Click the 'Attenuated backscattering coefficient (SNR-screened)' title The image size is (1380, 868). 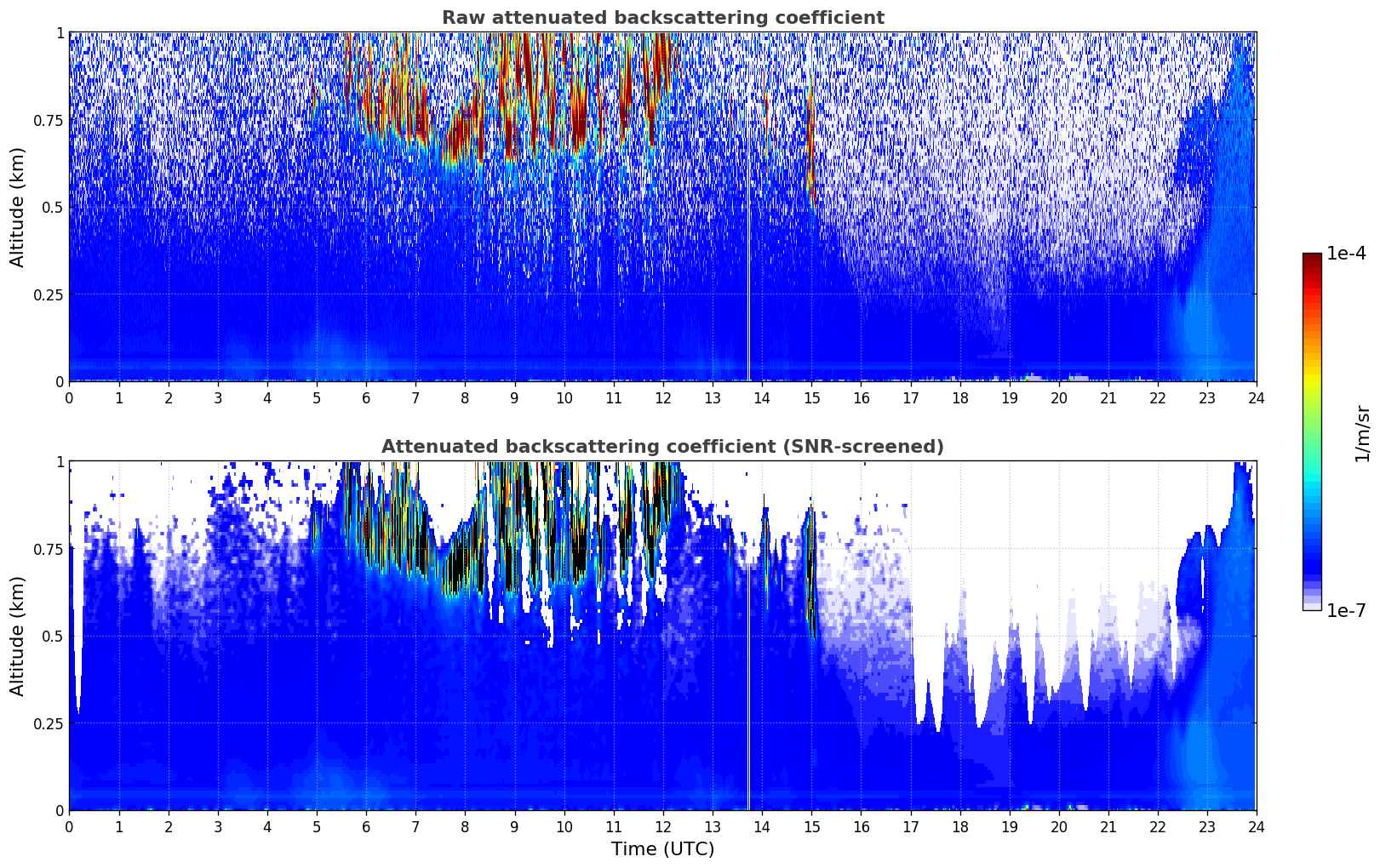tap(662, 447)
